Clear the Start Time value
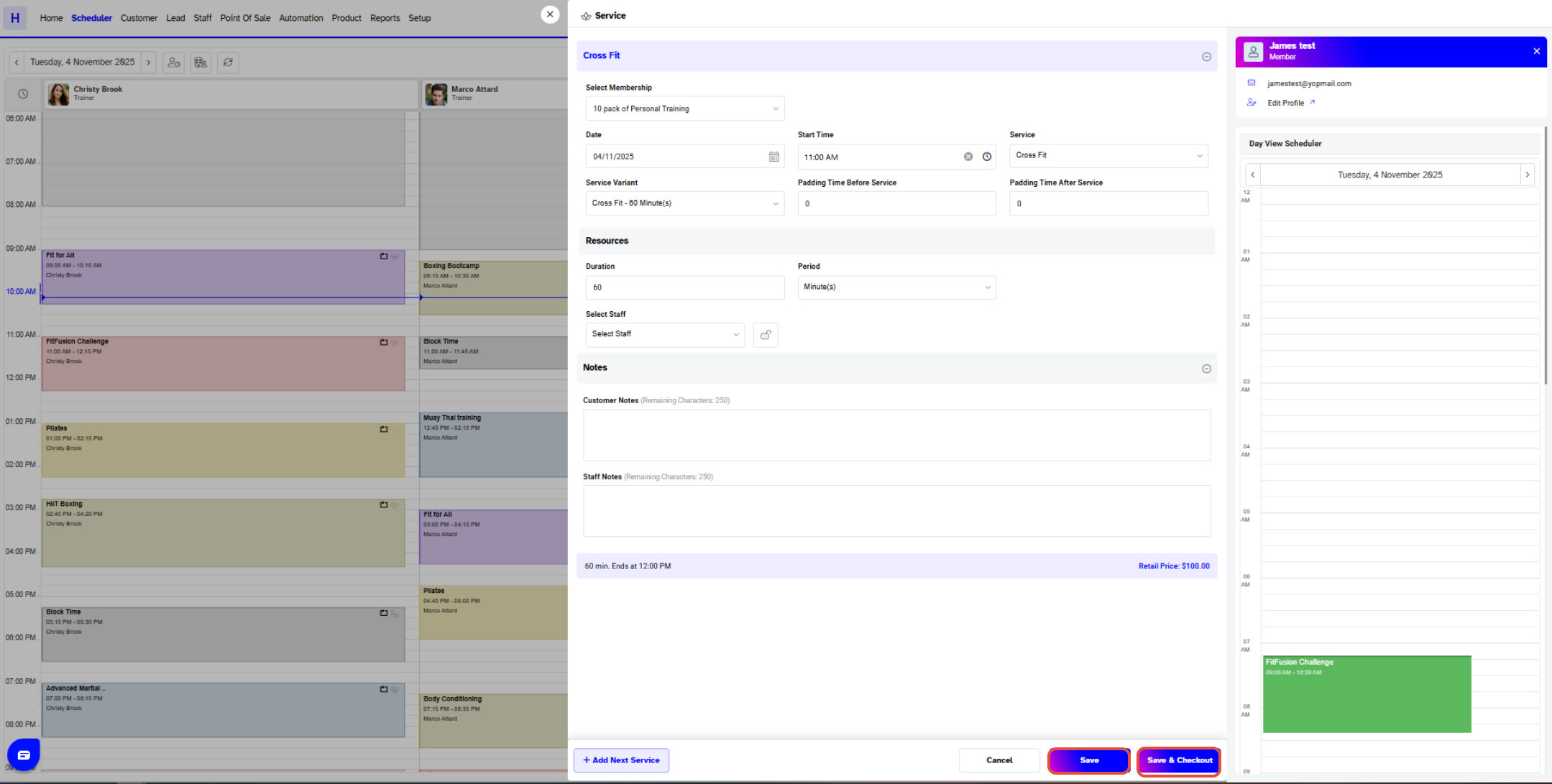1552x784 pixels. pyautogui.click(x=968, y=157)
